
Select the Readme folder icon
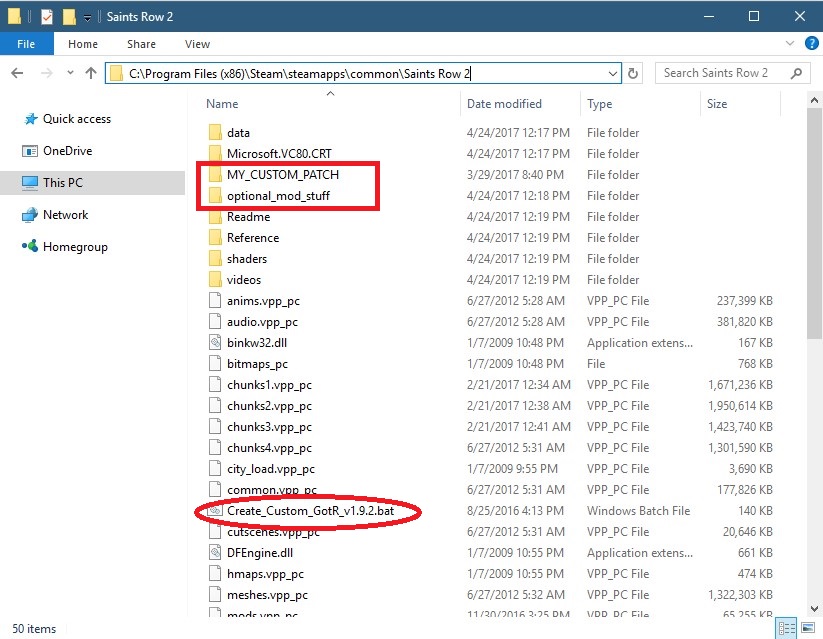click(215, 216)
